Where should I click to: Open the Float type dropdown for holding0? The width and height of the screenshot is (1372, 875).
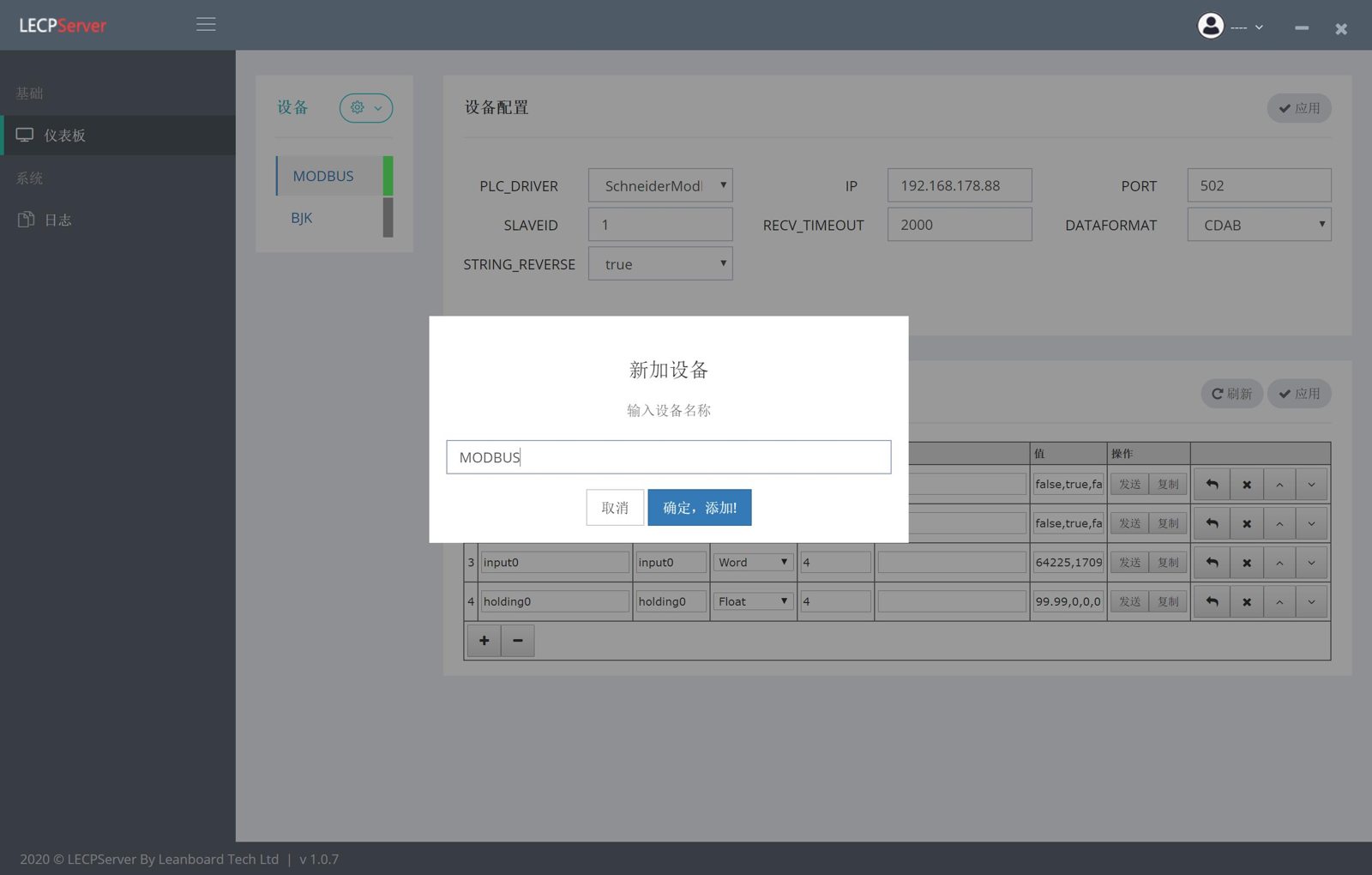[753, 602]
